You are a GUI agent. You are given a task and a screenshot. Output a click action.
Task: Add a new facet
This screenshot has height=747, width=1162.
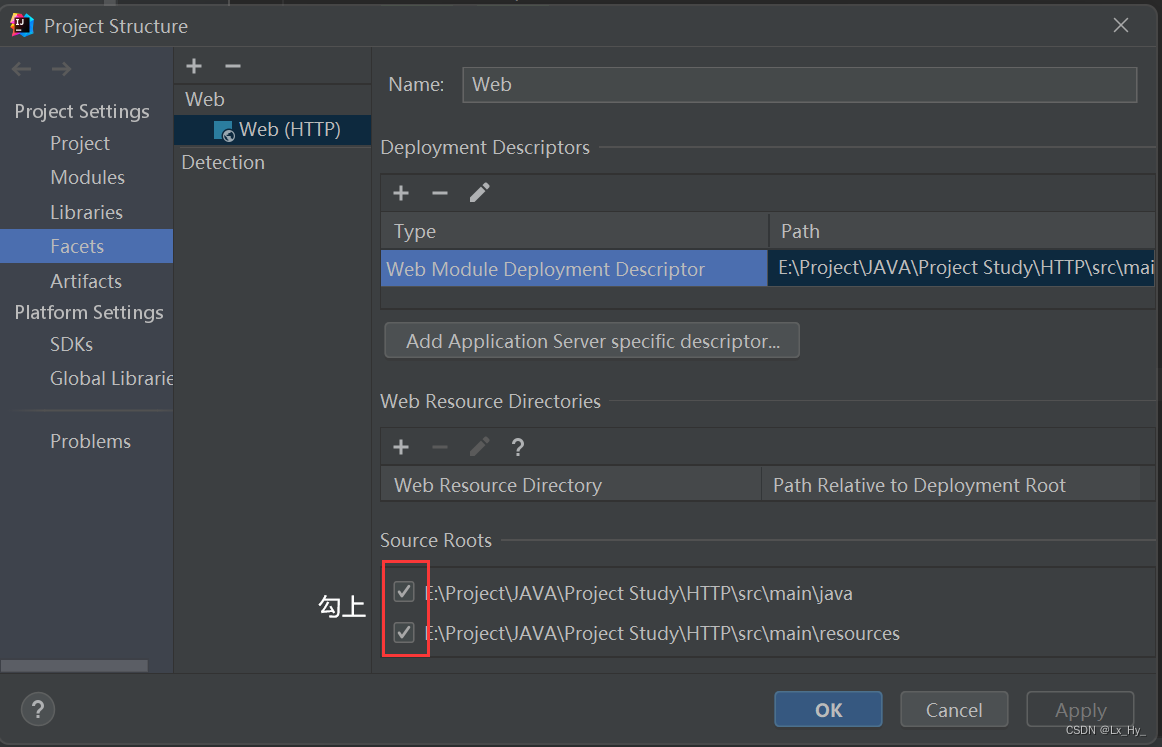193,66
